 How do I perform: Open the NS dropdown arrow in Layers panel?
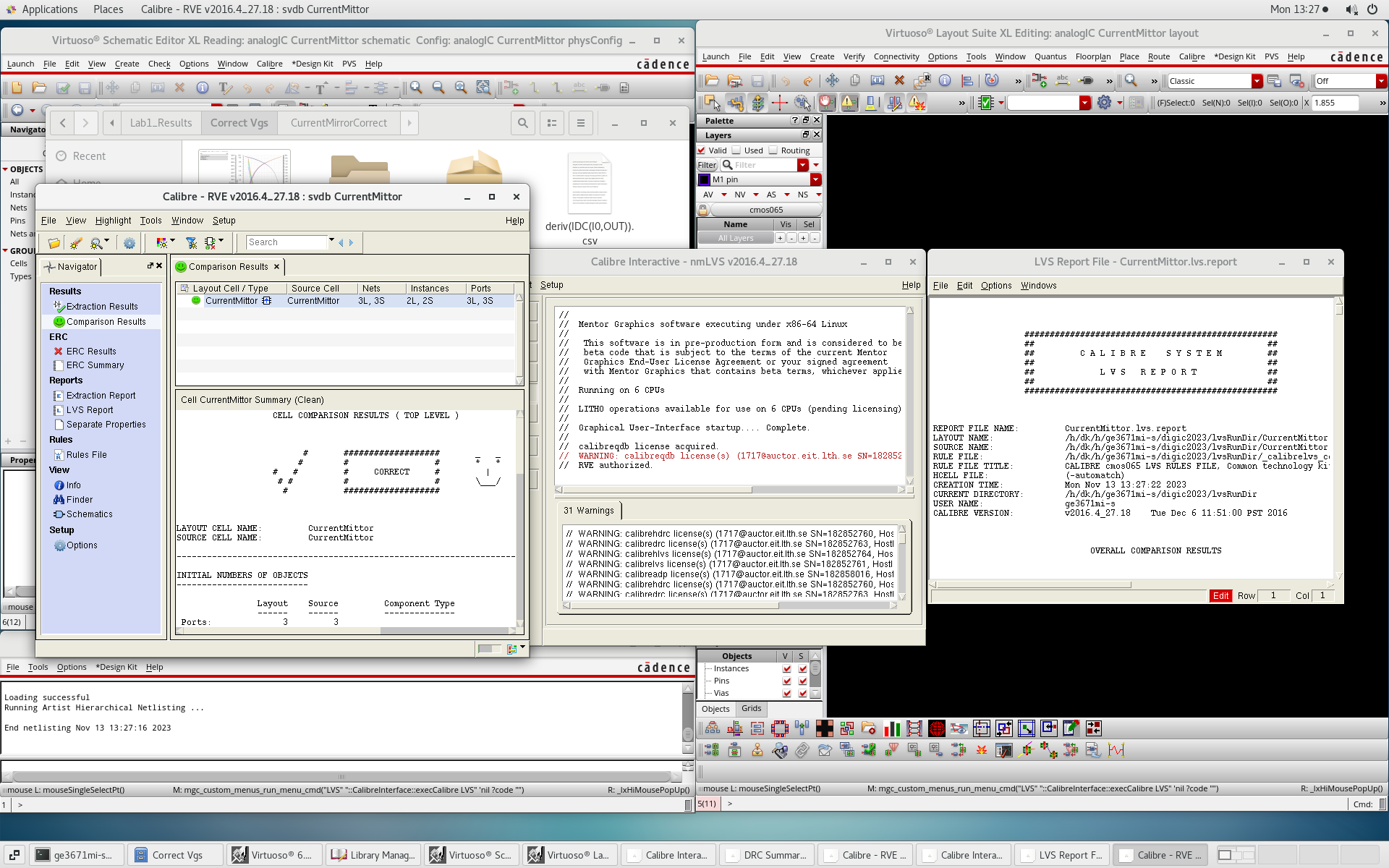pyautogui.click(x=818, y=195)
